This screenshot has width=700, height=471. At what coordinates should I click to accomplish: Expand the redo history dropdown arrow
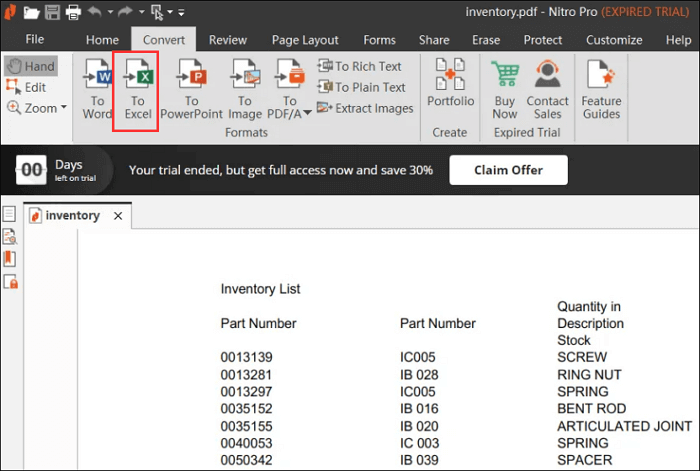tap(142, 13)
